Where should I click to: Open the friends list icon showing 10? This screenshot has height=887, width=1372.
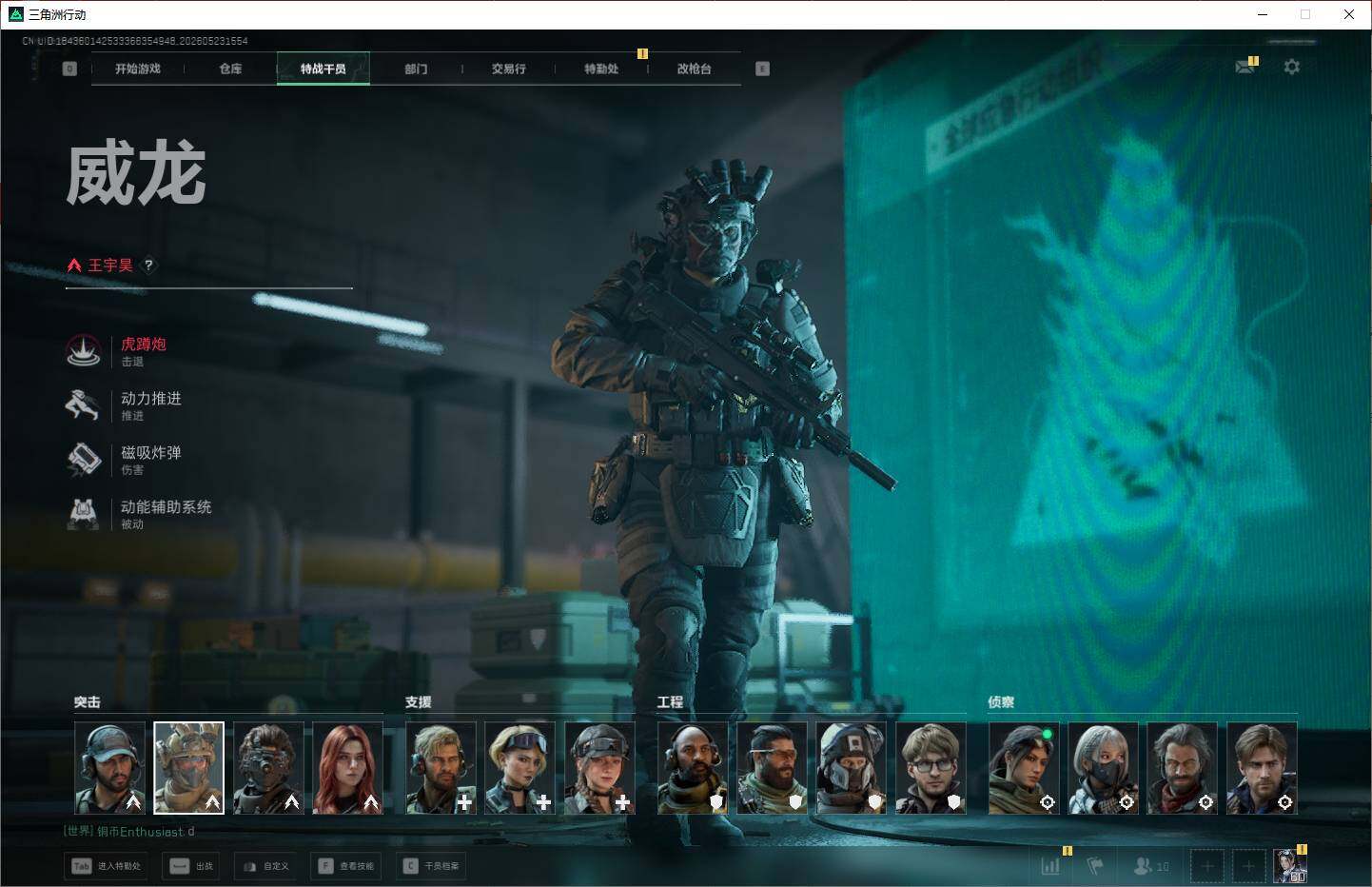[1151, 866]
